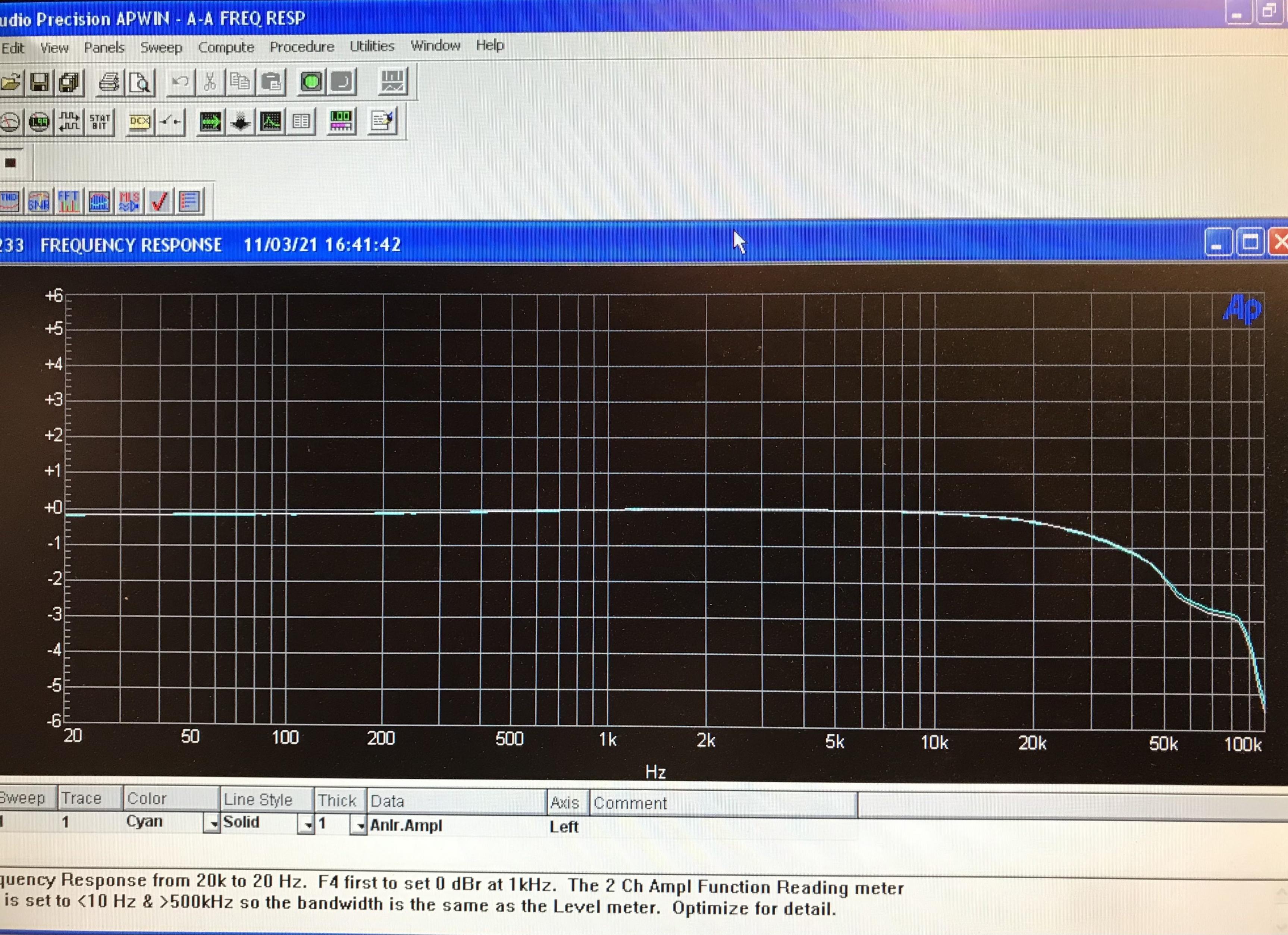Click the black downward arrow panel icon
Image resolution: width=1288 pixels, height=935 pixels.
[240, 122]
